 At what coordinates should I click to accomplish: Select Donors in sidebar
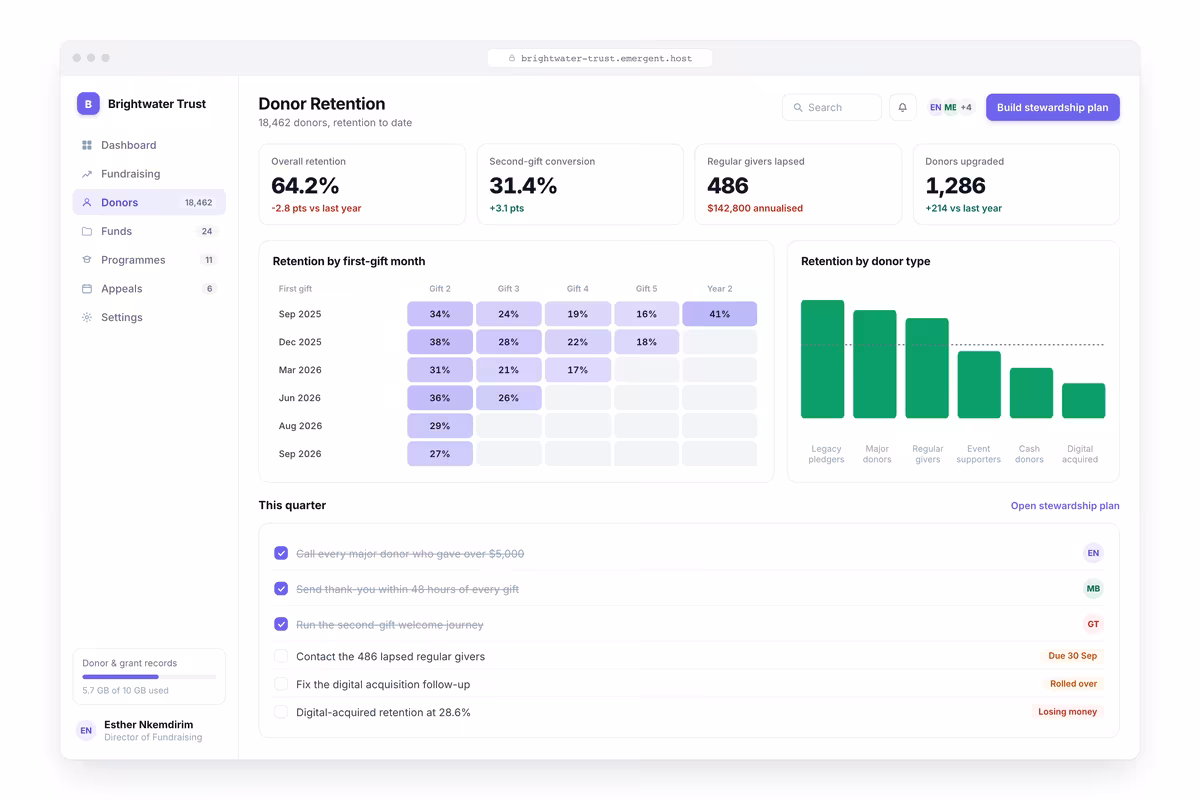(149, 202)
